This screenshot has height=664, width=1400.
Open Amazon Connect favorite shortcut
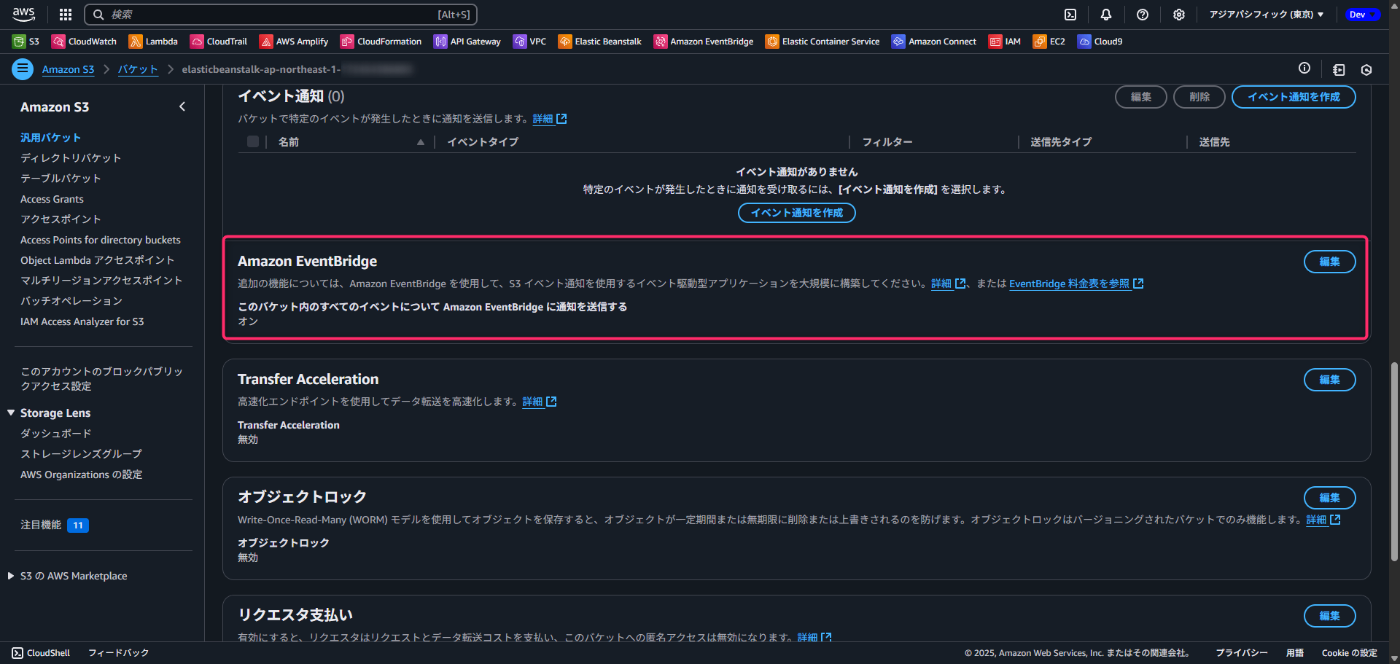(934, 42)
